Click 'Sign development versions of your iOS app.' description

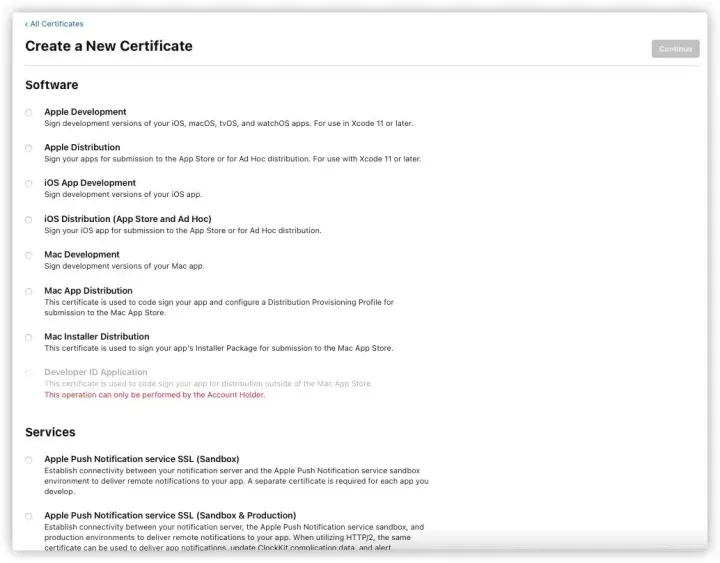123,194
